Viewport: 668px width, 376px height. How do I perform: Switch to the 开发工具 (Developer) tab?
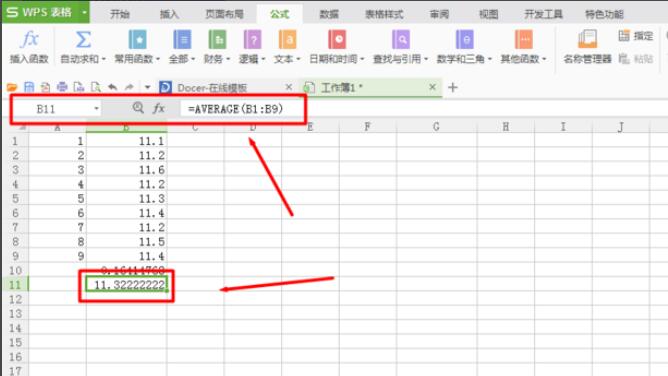(x=543, y=14)
